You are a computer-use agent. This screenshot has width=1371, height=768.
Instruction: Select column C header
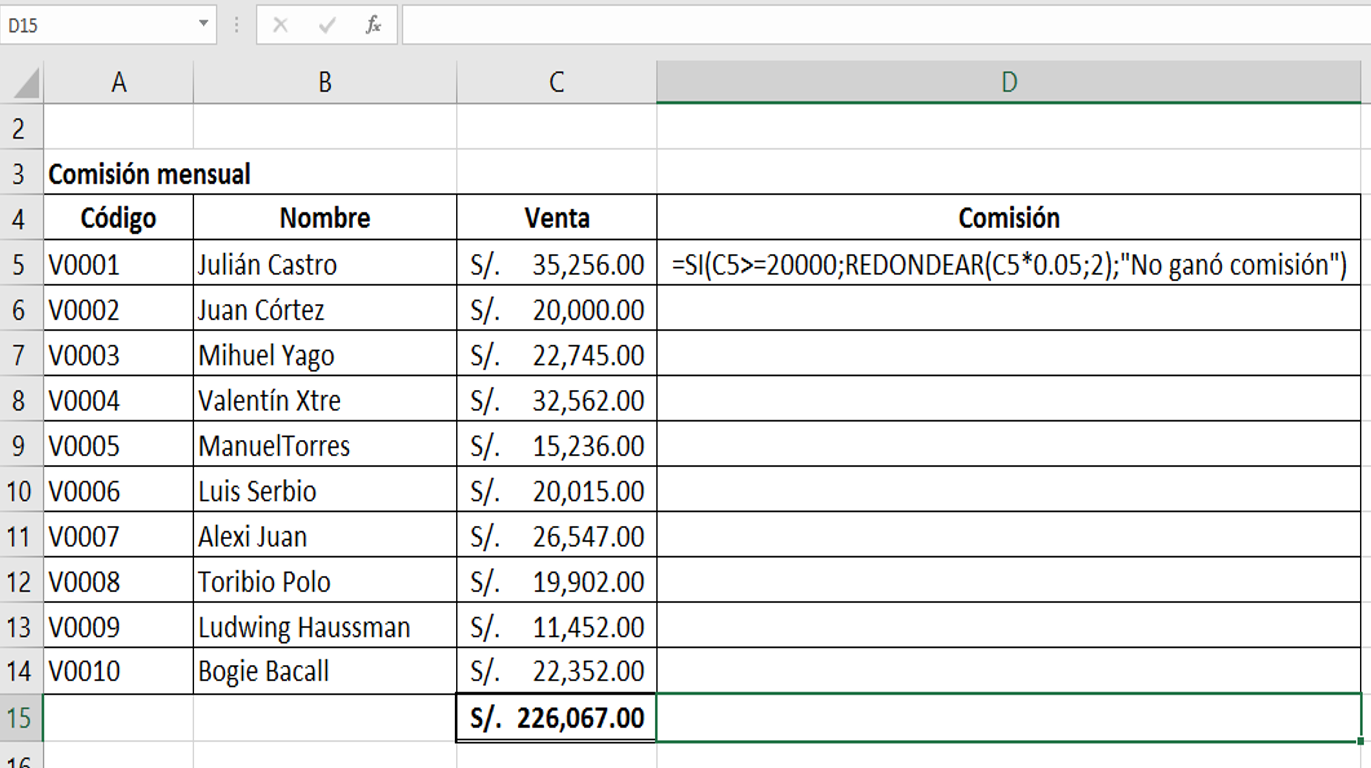tap(556, 83)
